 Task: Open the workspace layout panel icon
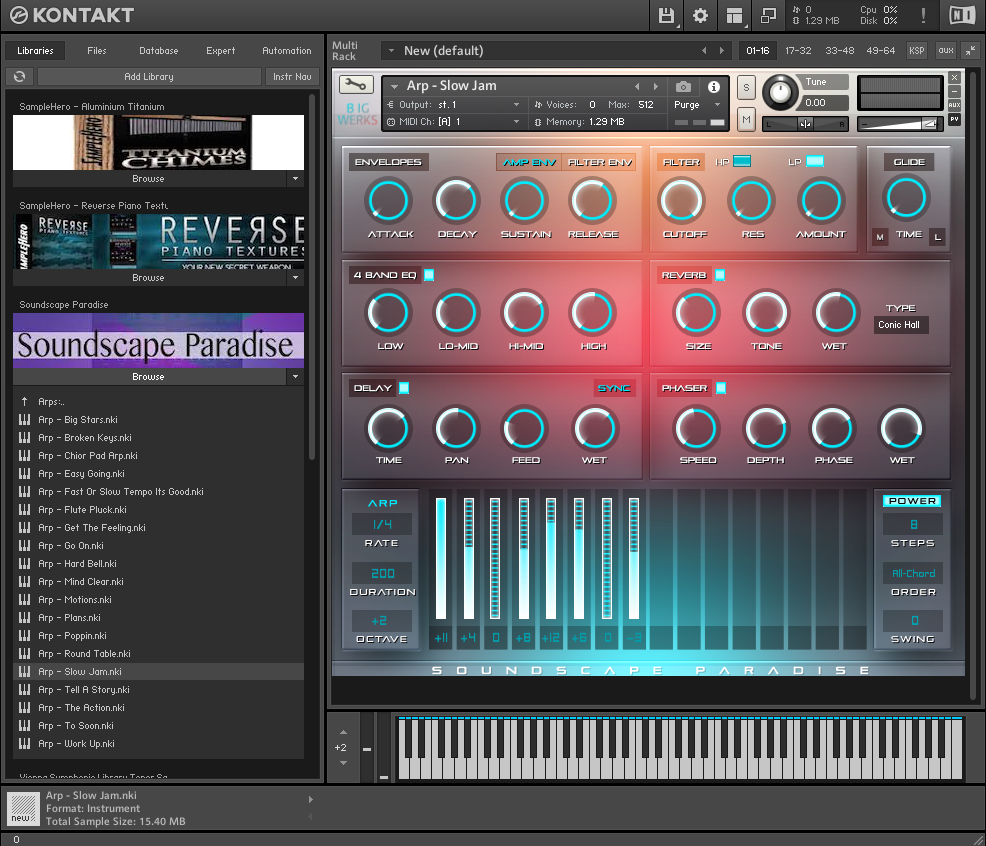[x=734, y=15]
